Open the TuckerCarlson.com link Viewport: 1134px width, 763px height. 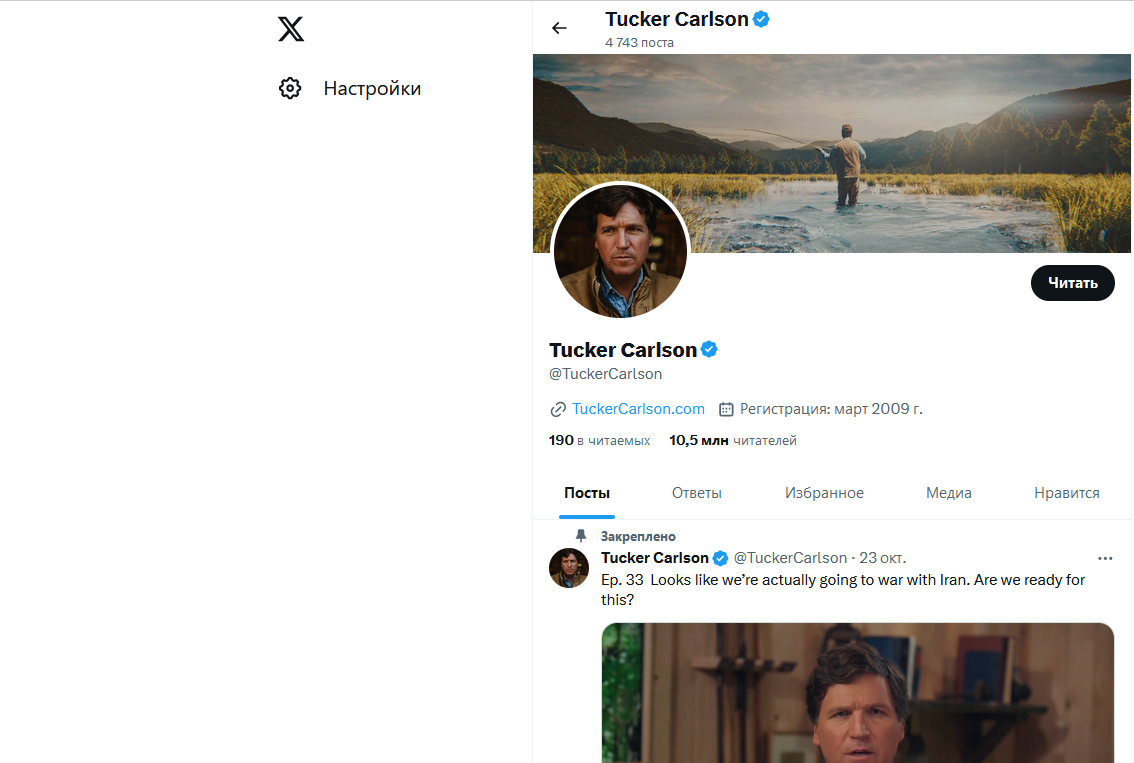pos(638,409)
